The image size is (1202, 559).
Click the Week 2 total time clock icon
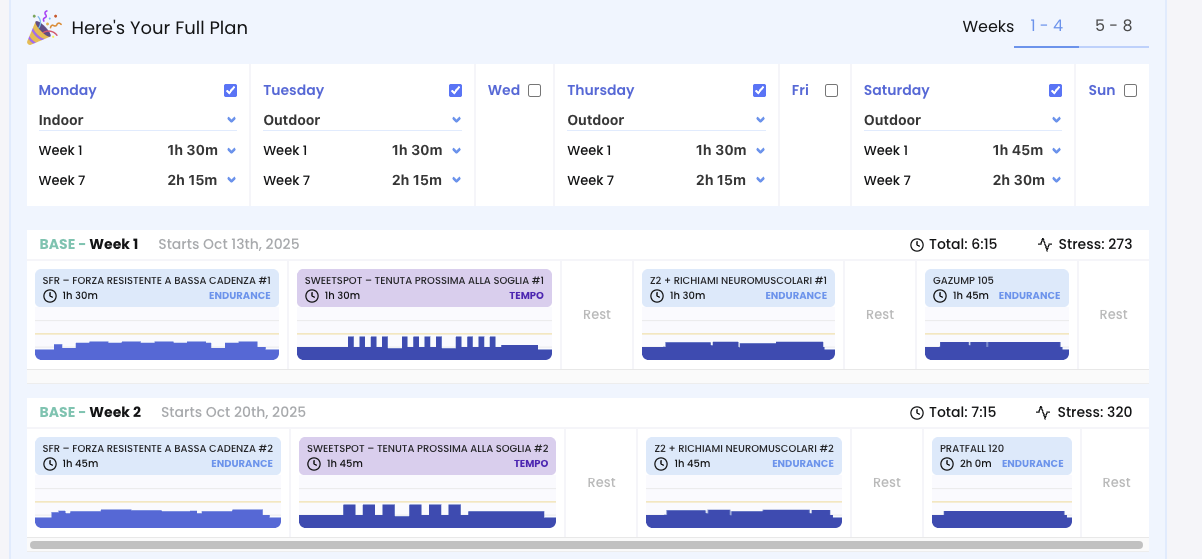pos(916,412)
